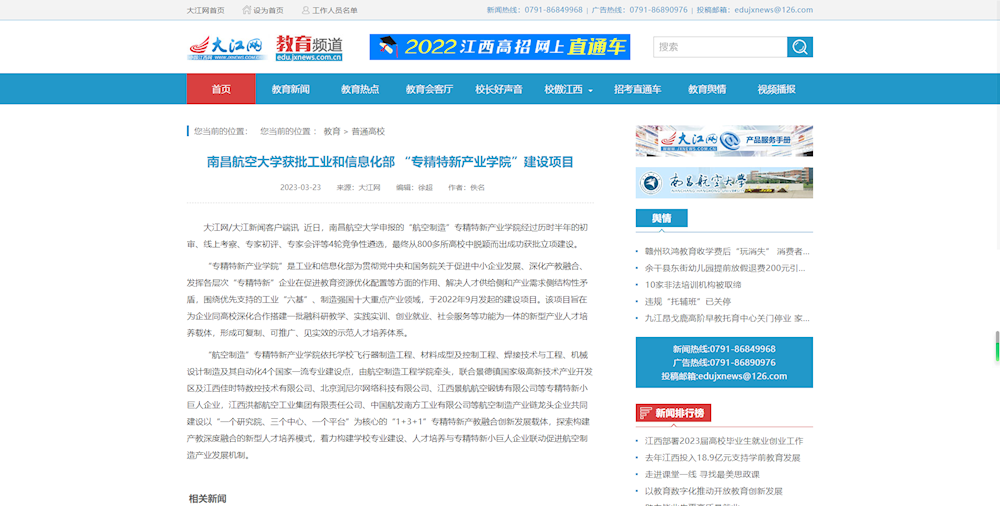The height and width of the screenshot is (506, 1000).
Task: Go to the 首页 navigation tab
Action: [x=221, y=89]
